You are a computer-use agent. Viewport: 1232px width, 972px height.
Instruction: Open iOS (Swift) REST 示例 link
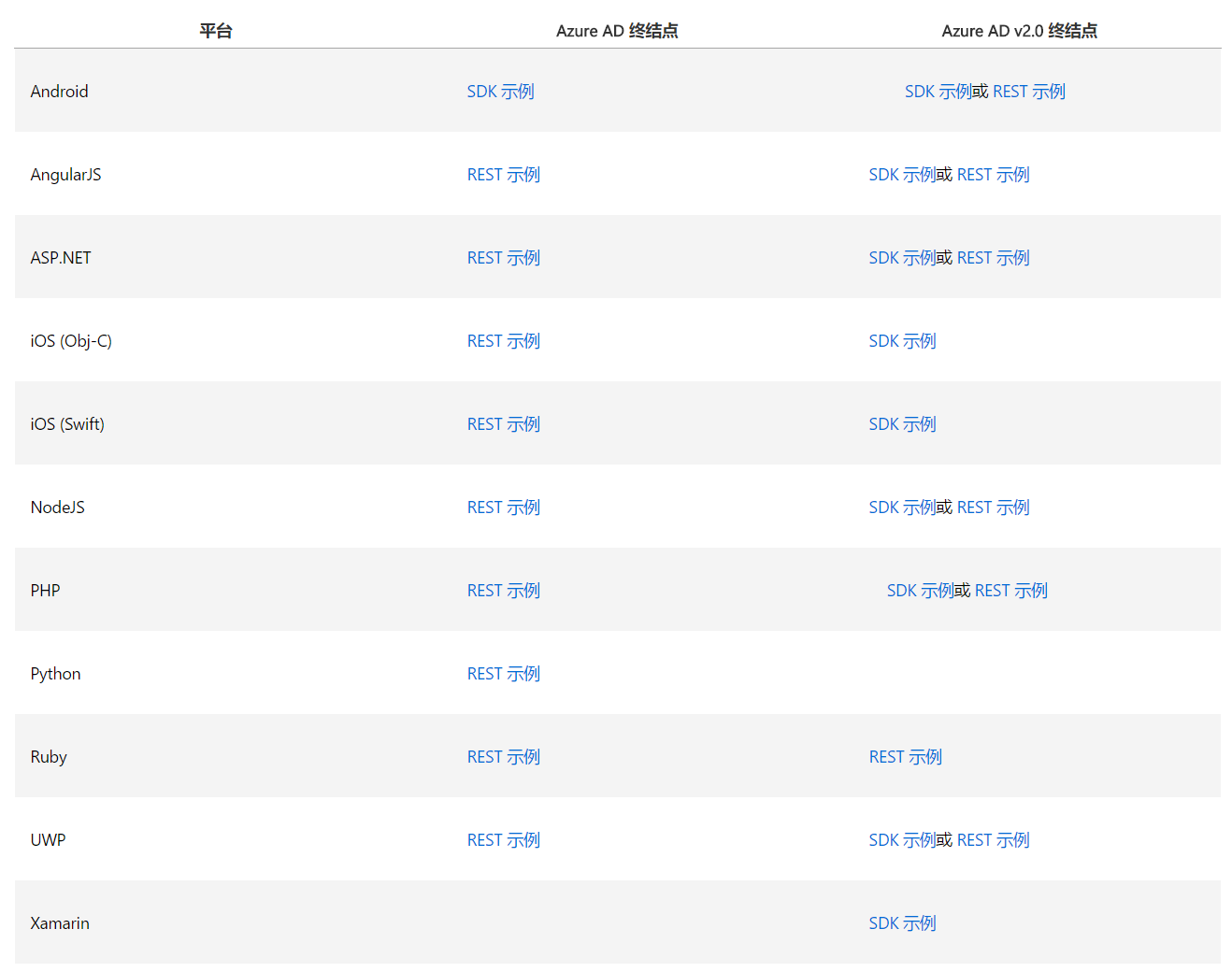click(x=503, y=424)
